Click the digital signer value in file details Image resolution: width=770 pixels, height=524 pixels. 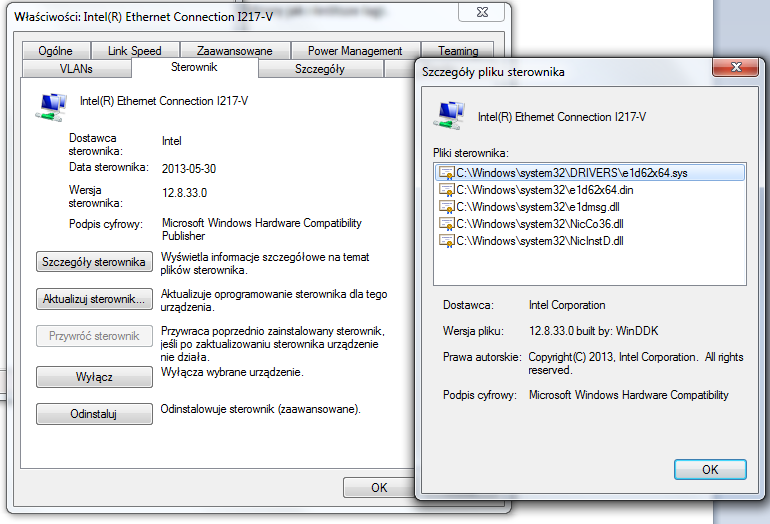click(629, 395)
